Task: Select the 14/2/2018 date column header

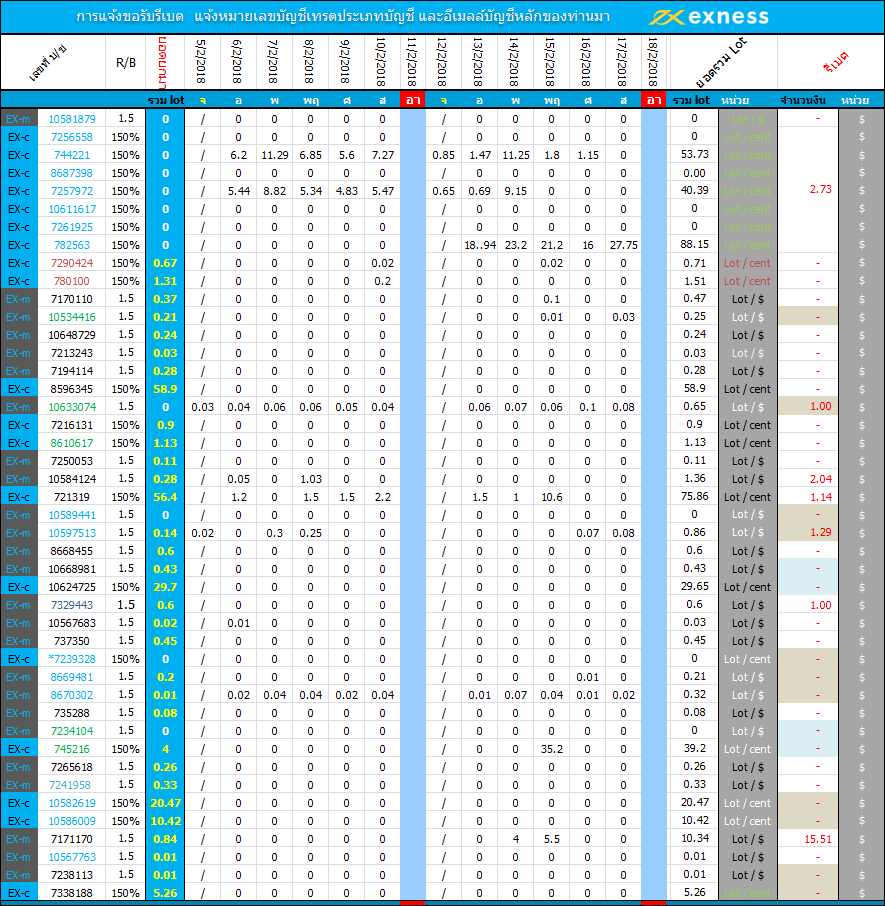Action: point(514,62)
